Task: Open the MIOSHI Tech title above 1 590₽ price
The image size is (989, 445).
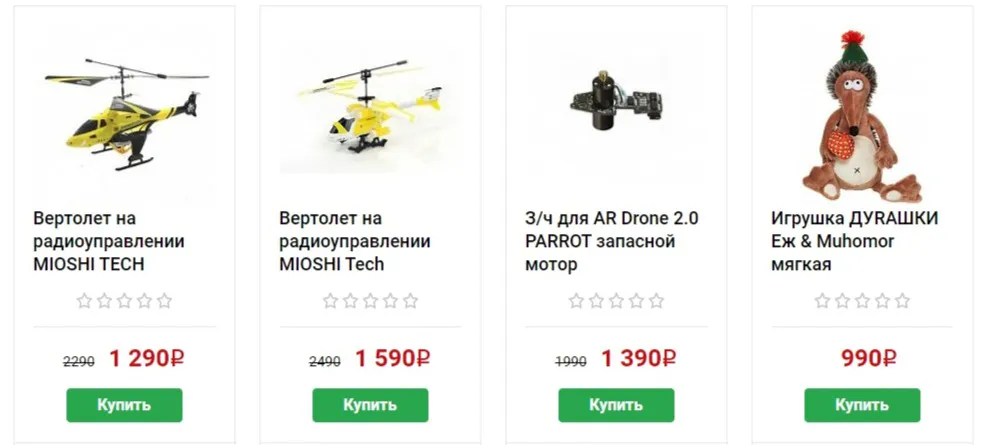Action: click(354, 241)
